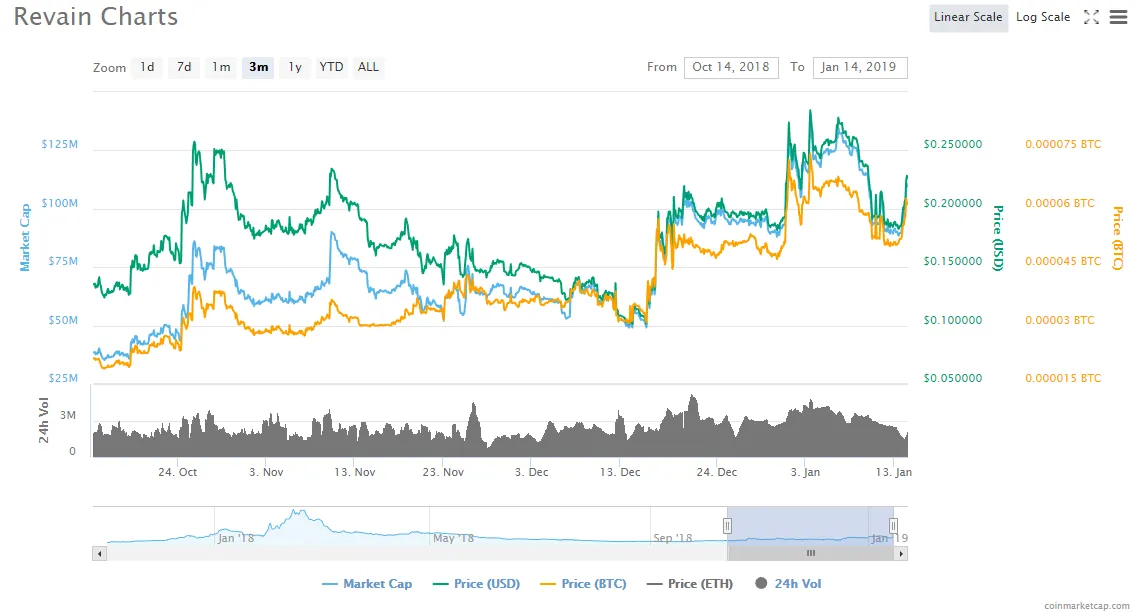Choose the YTD zoom option
Screen dimensions: 1135x616
point(332,67)
